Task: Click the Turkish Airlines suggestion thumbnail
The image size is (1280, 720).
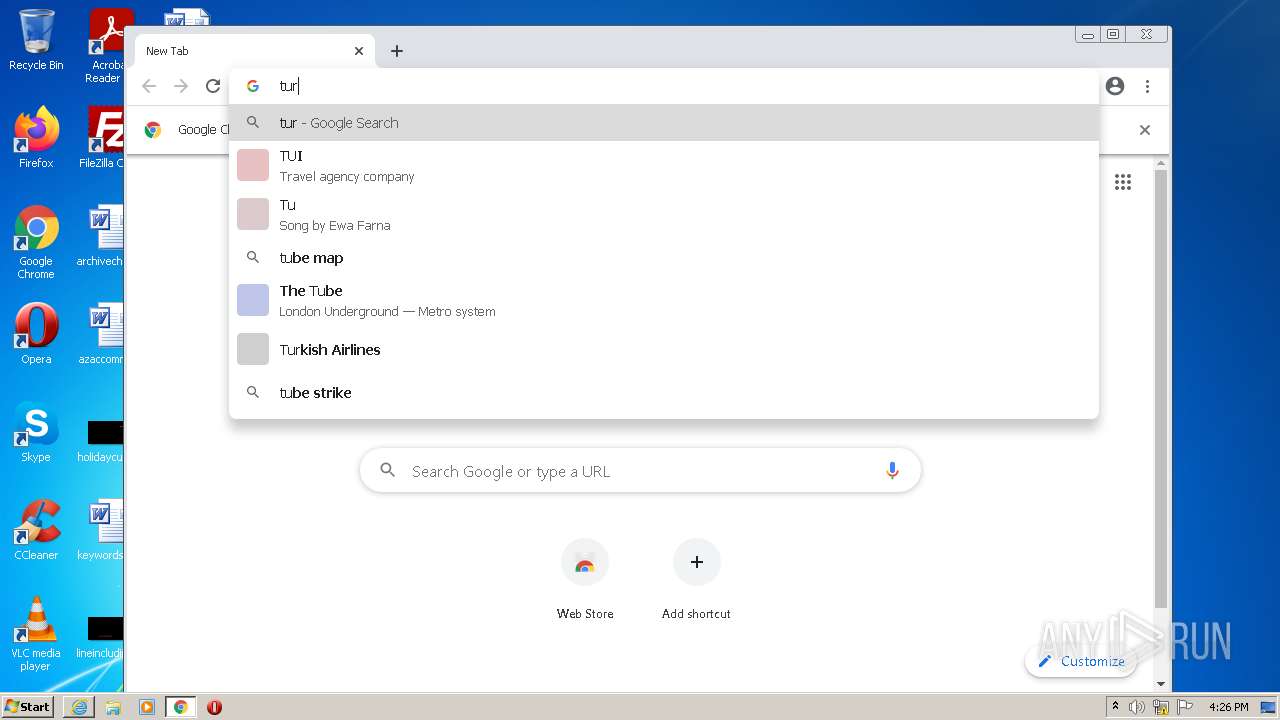Action: (x=253, y=349)
